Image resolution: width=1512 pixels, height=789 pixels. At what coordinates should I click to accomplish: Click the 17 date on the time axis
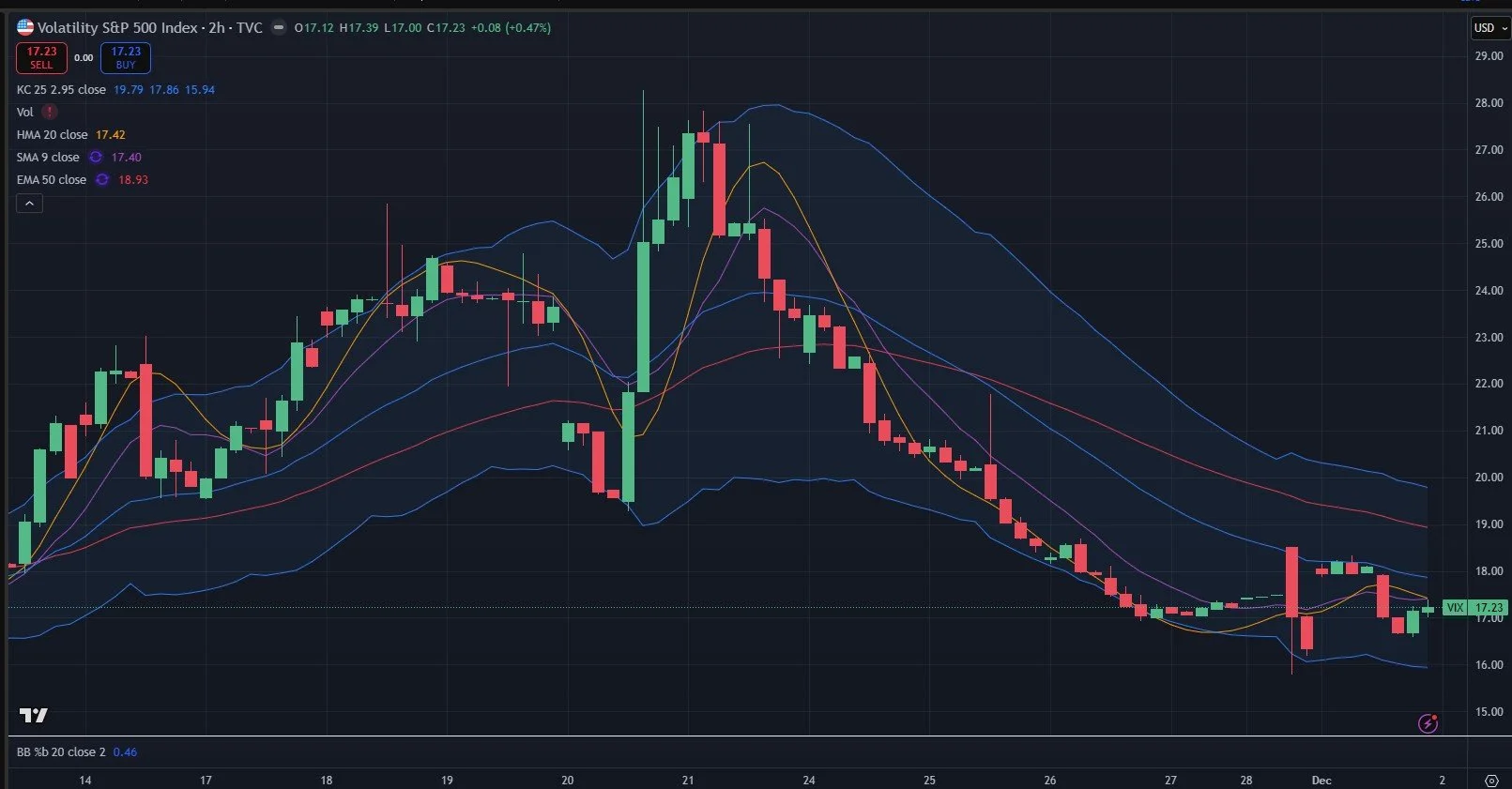click(206, 781)
